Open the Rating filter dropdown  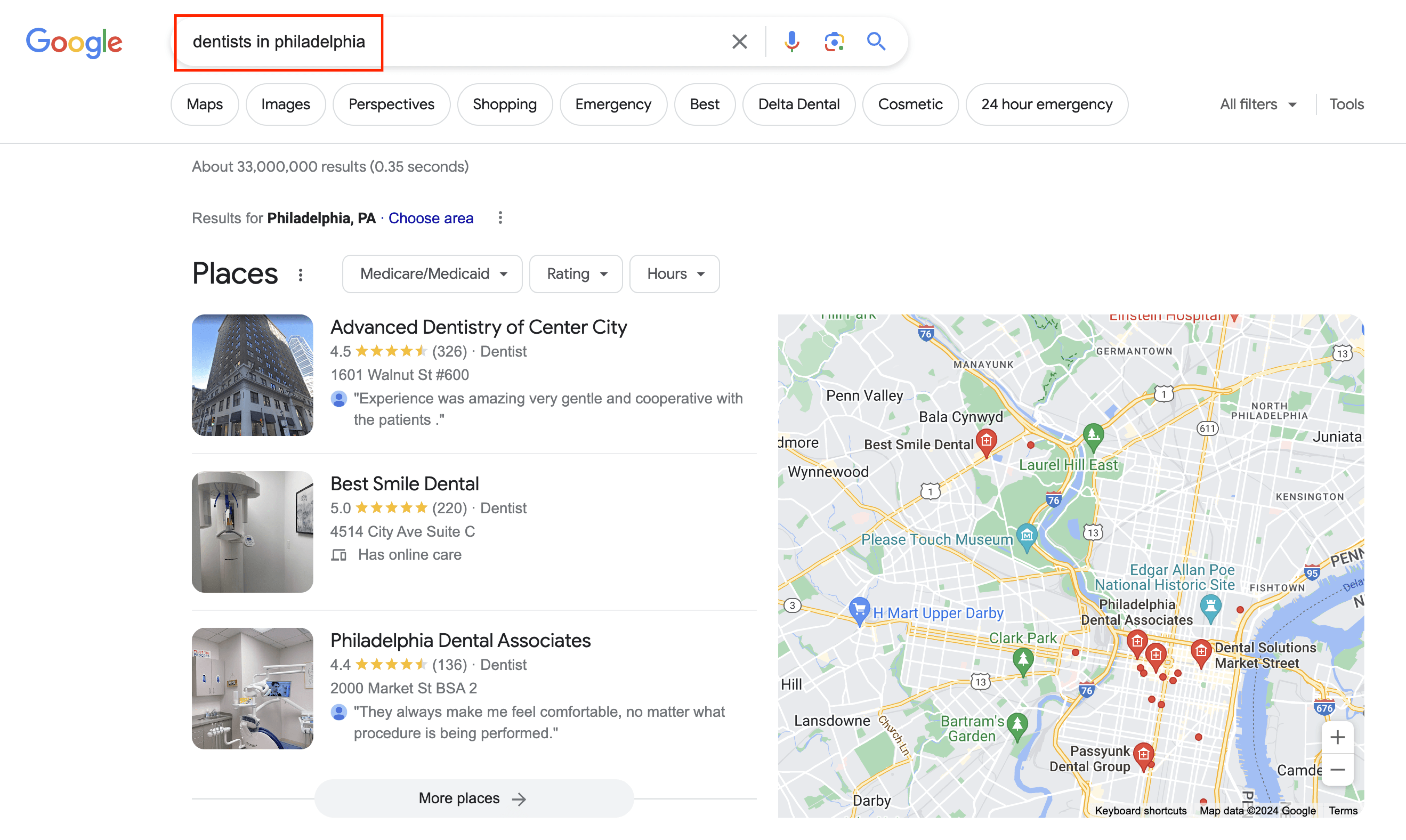576,274
